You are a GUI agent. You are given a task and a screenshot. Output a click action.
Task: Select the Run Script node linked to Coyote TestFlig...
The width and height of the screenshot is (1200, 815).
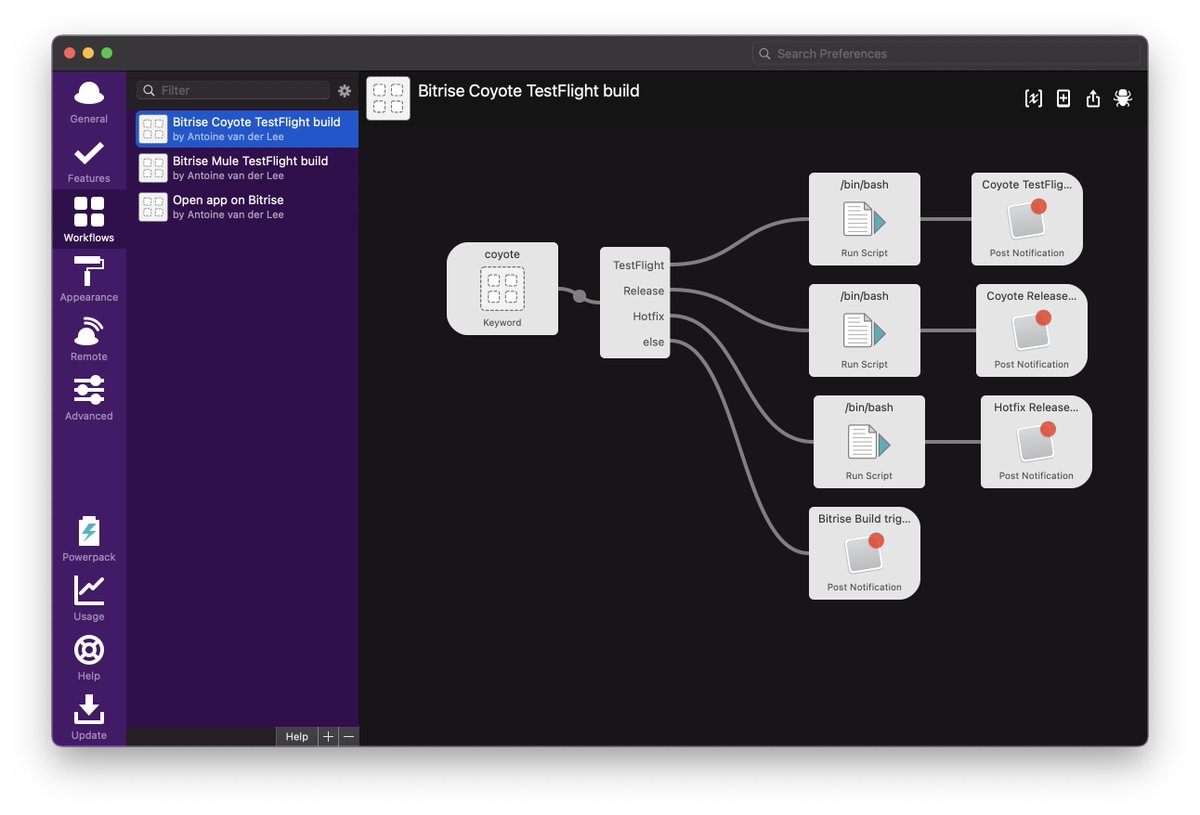click(864, 219)
